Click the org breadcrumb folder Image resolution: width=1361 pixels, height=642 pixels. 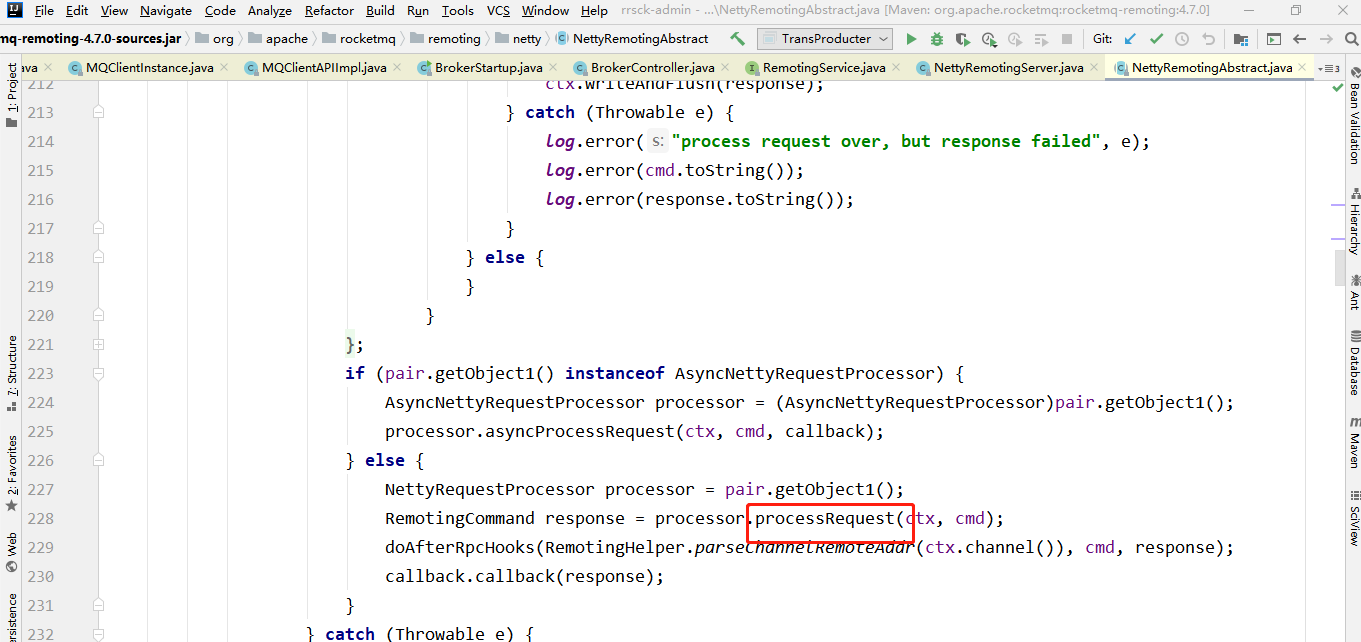click(215, 39)
